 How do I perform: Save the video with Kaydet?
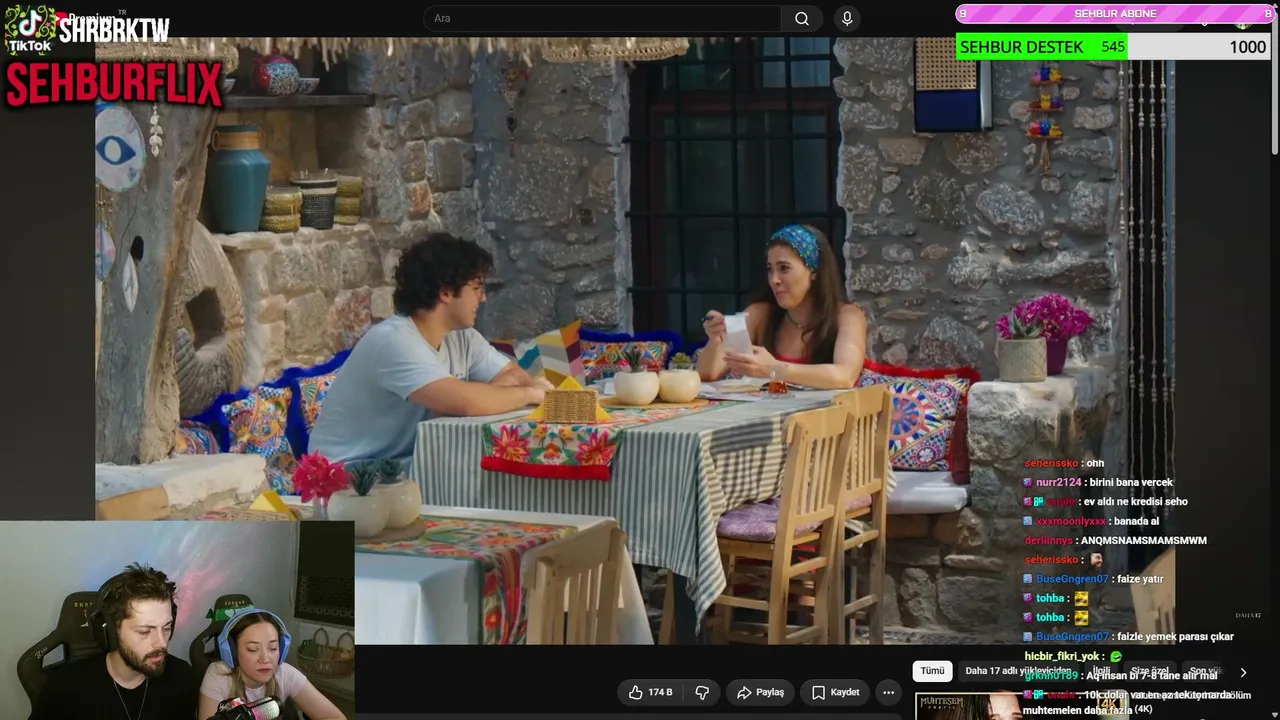836,692
